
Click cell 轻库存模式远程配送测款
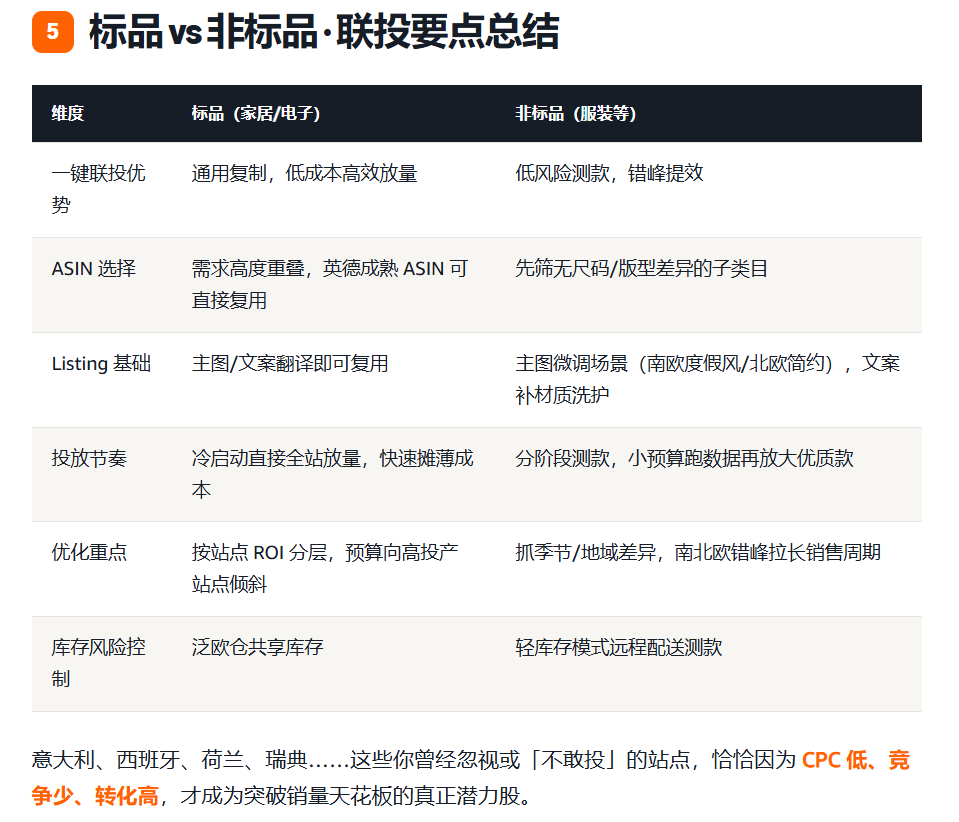click(618, 648)
